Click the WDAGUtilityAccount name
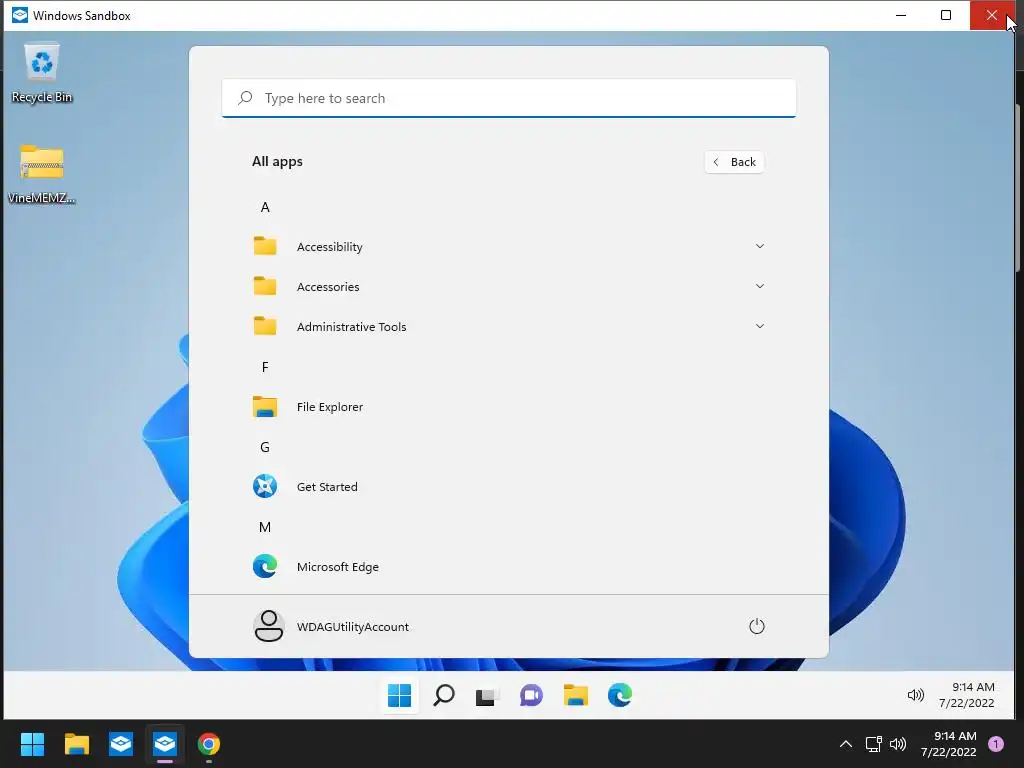Screen dimensions: 1024x768 (x=353, y=627)
